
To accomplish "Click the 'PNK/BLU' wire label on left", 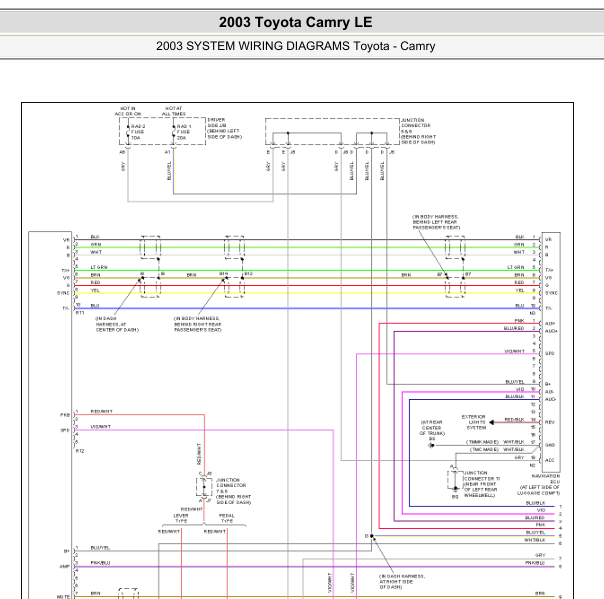I will (x=101, y=563).
